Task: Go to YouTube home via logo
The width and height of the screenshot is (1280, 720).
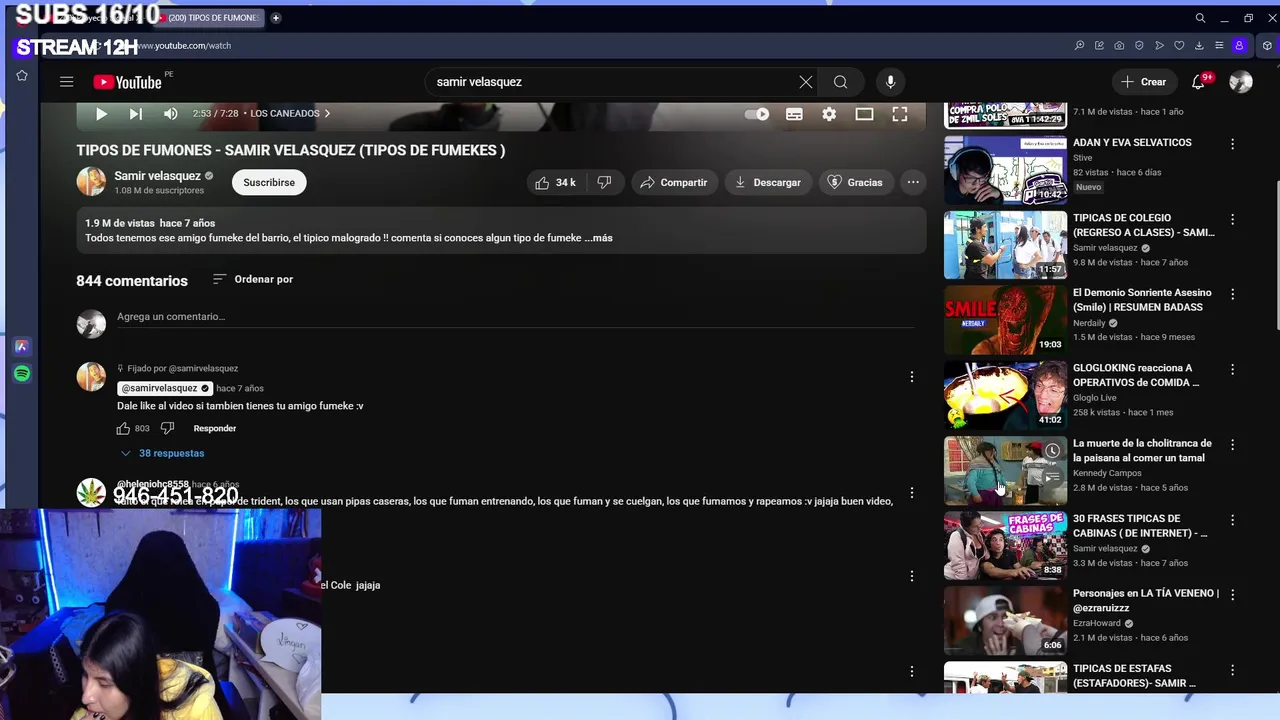Action: point(128,82)
